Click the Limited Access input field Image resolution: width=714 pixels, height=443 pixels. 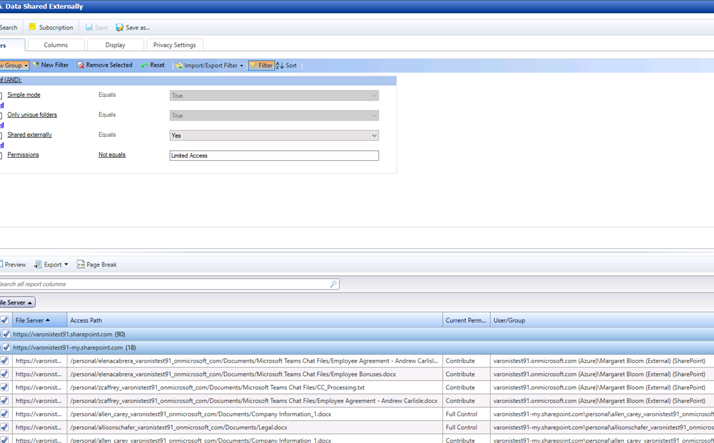coord(274,156)
